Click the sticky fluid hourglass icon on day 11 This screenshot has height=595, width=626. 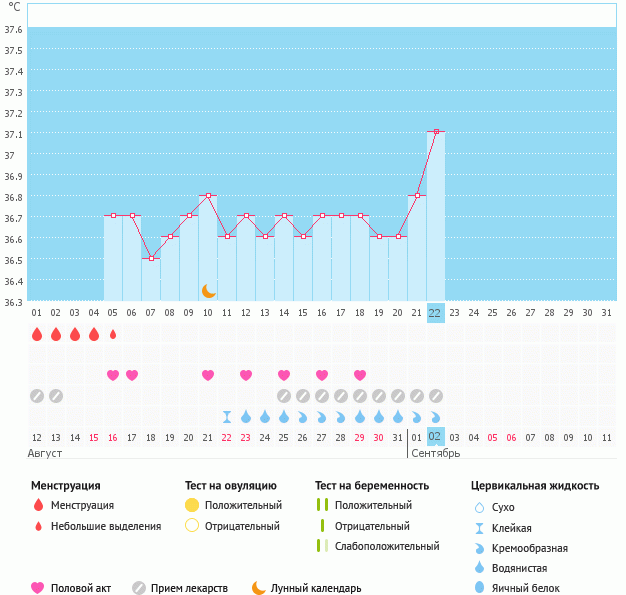coord(227,416)
